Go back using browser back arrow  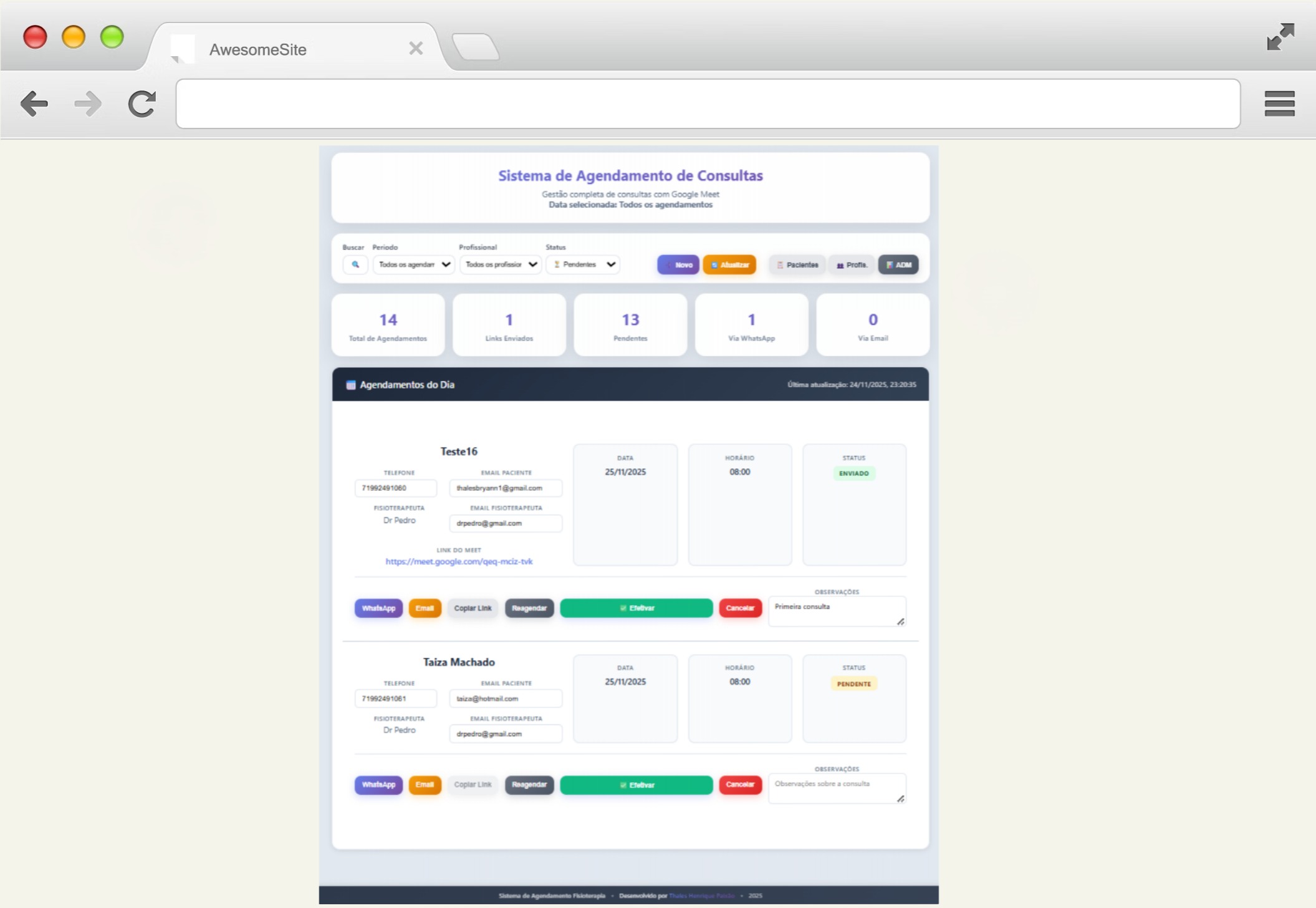(x=34, y=104)
